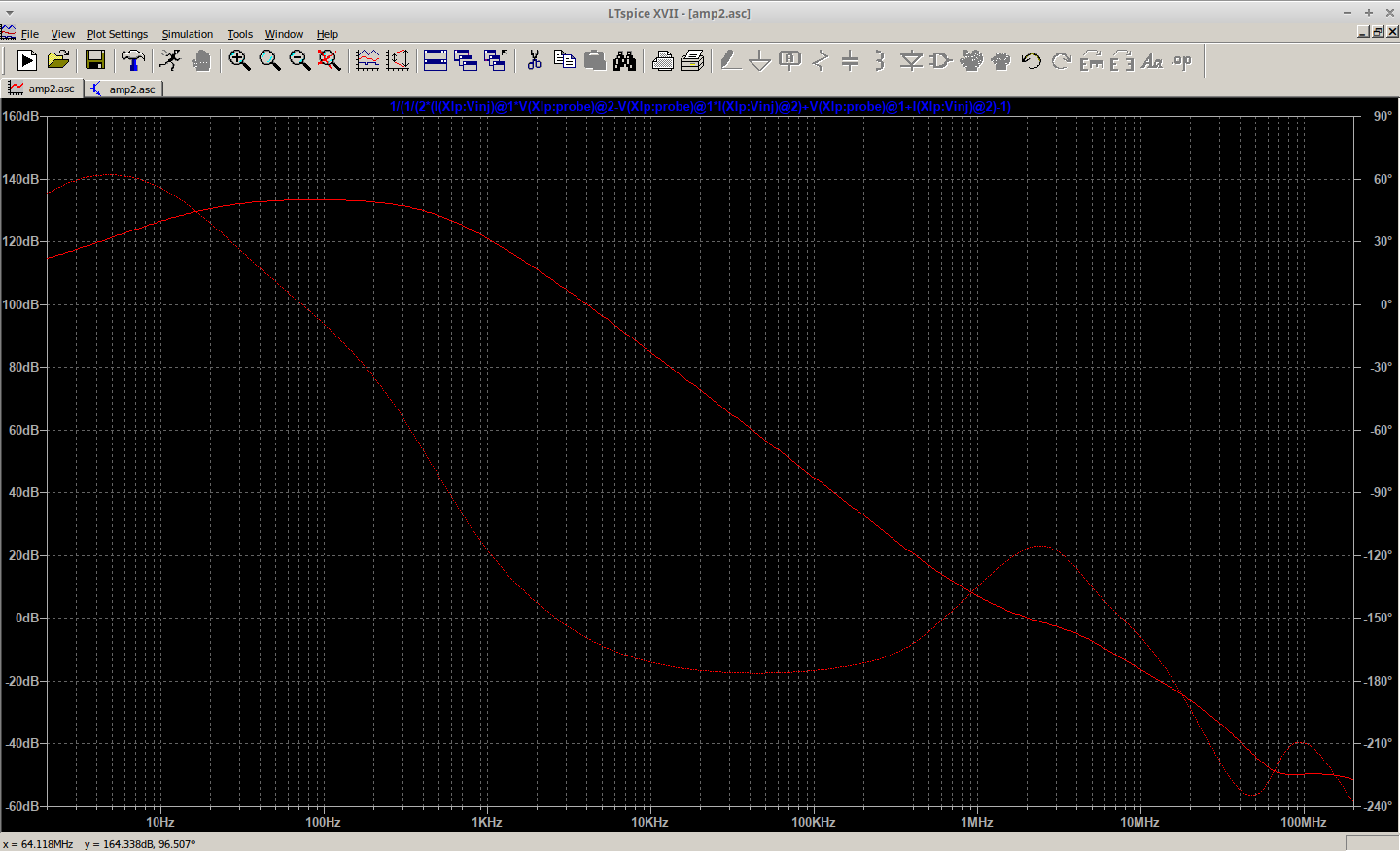Save using the floppy disk icon
This screenshot has width=1400, height=851.
click(95, 60)
